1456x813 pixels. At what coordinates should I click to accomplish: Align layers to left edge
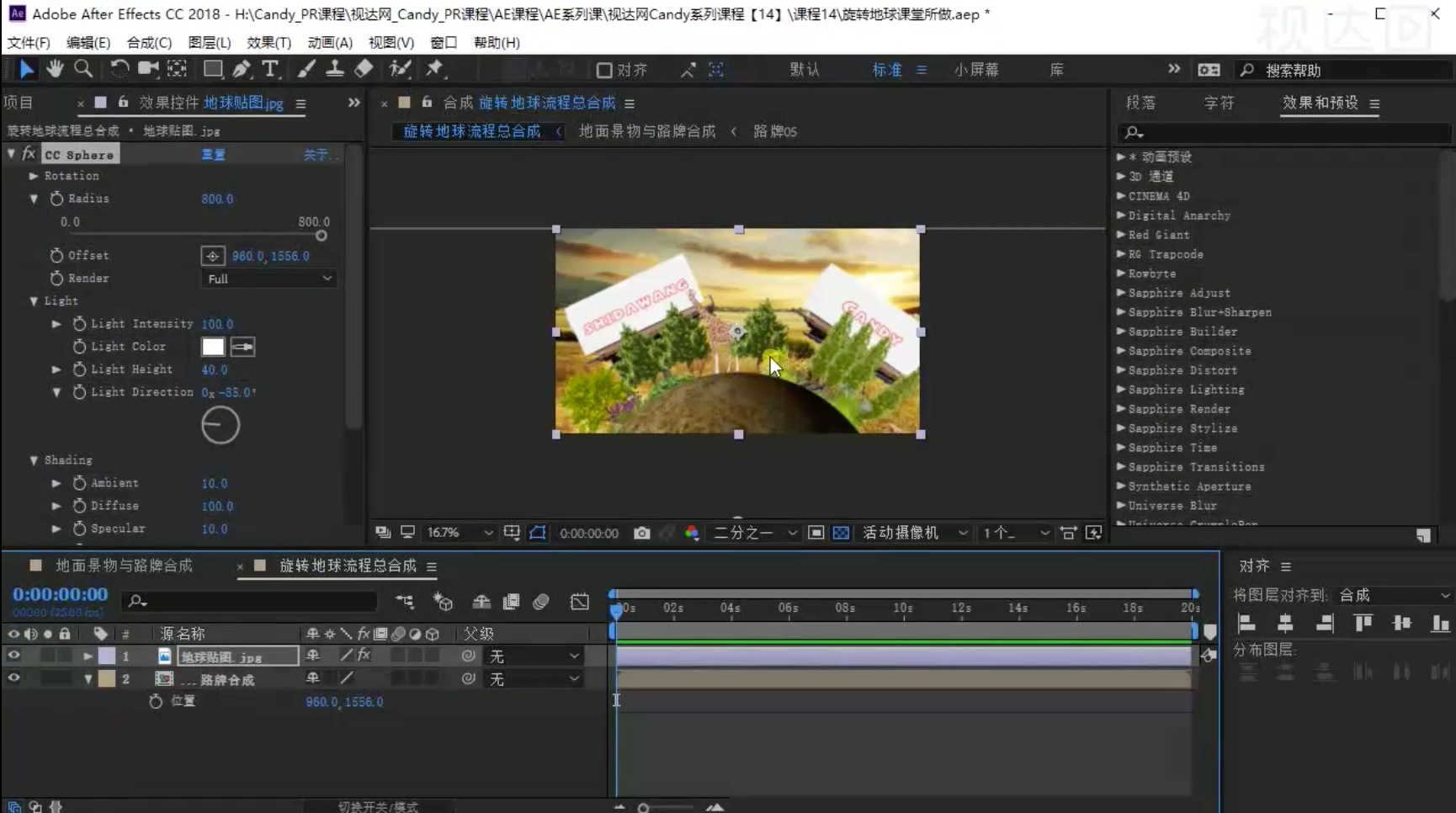[1246, 624]
